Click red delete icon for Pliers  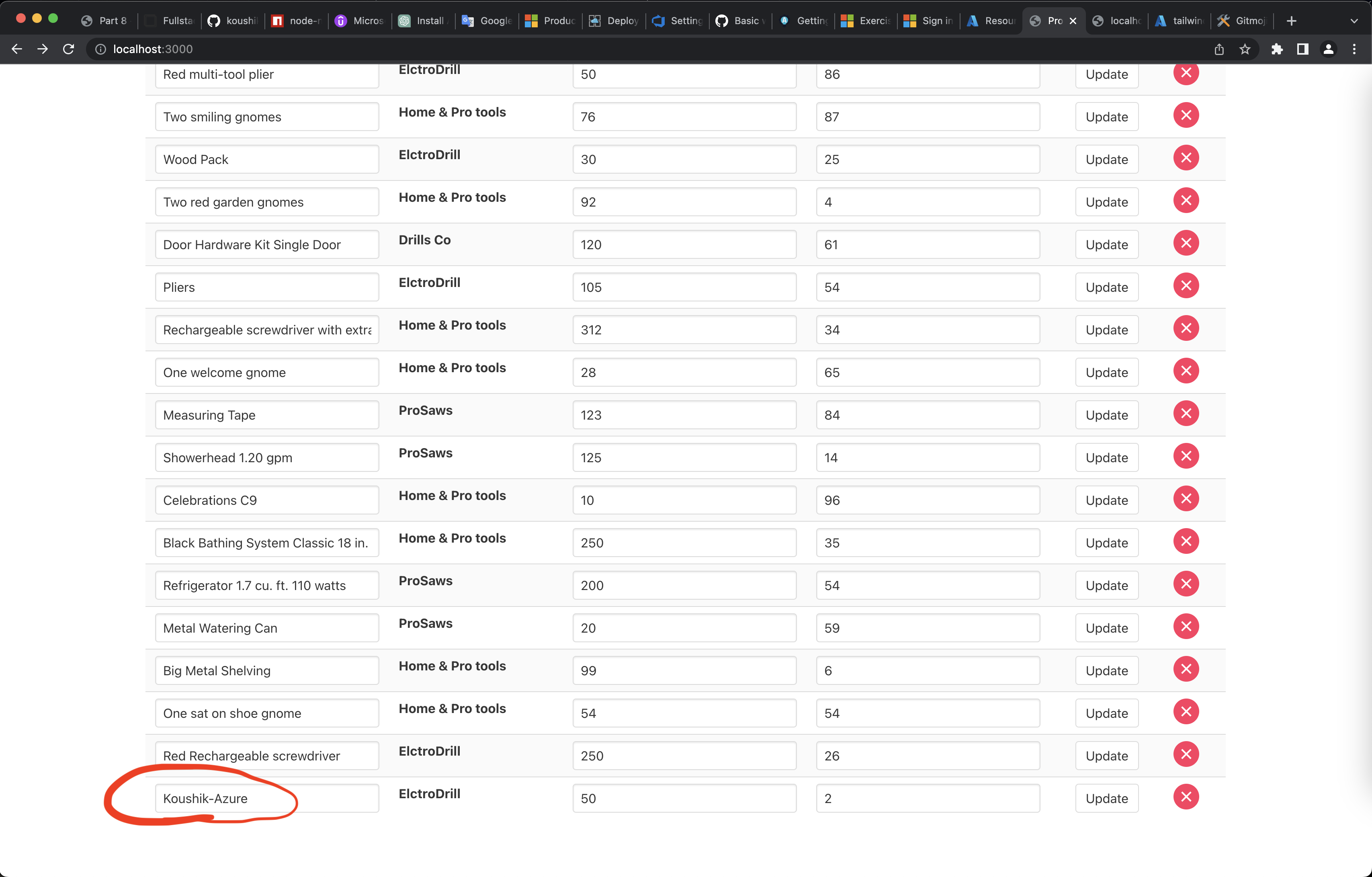point(1186,285)
